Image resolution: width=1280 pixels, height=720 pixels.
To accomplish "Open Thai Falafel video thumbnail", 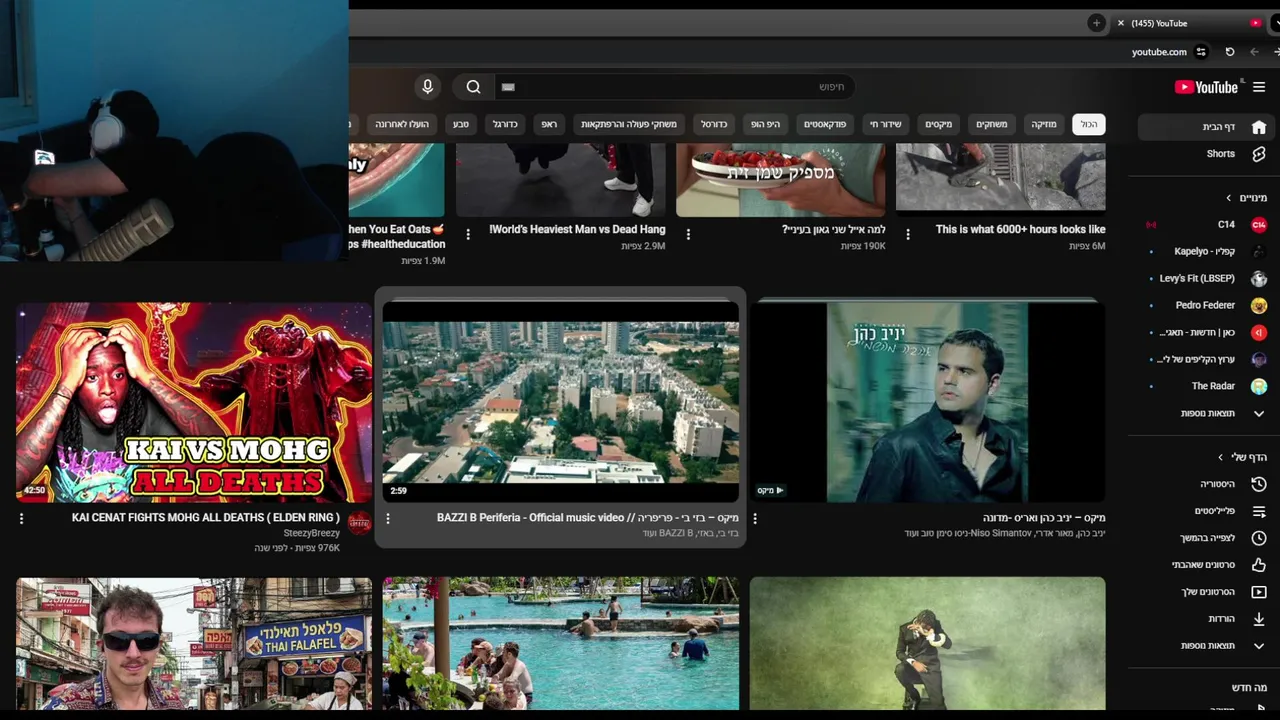I will pos(194,643).
